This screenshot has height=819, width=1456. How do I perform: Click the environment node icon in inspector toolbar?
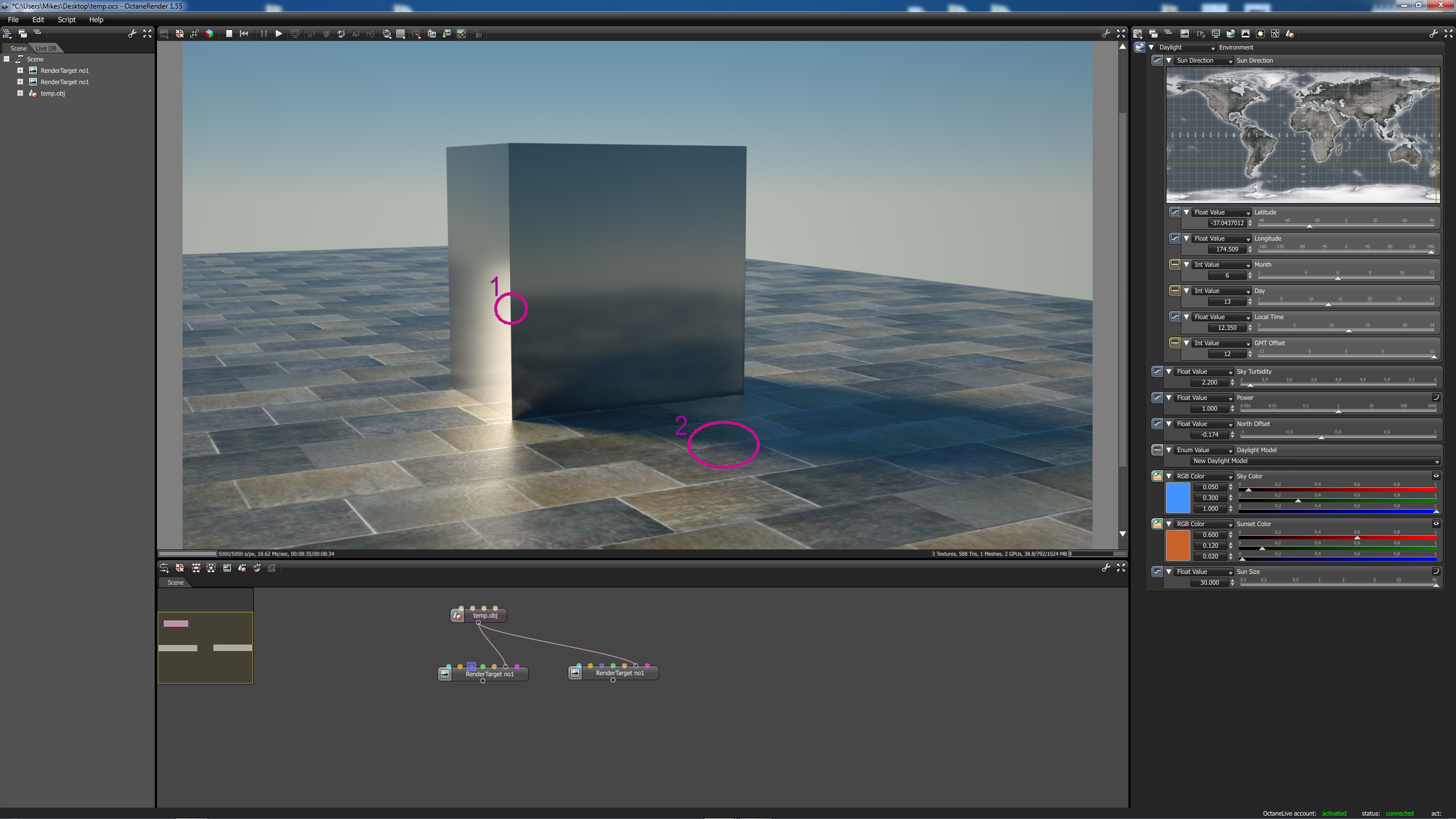tap(1230, 34)
